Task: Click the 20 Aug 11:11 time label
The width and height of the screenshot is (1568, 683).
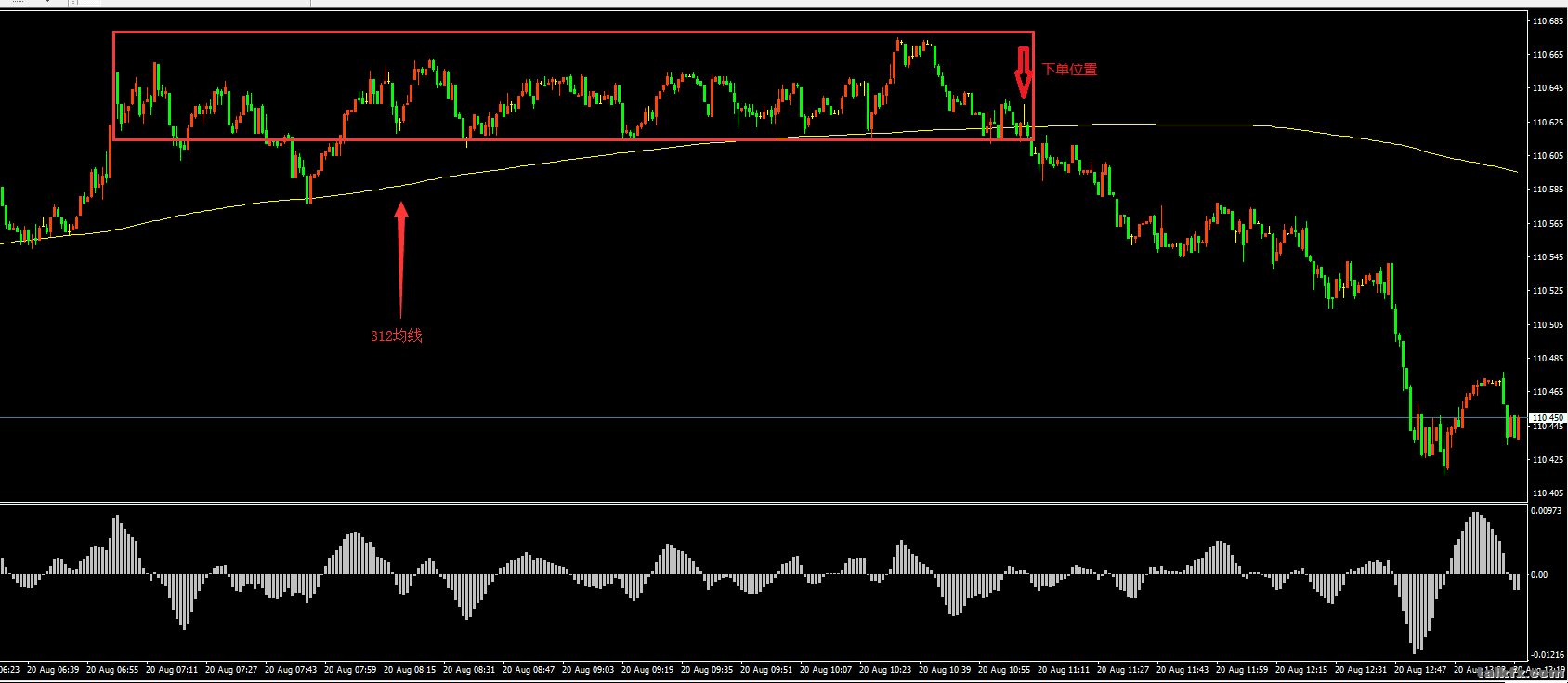Action: (x=1064, y=670)
